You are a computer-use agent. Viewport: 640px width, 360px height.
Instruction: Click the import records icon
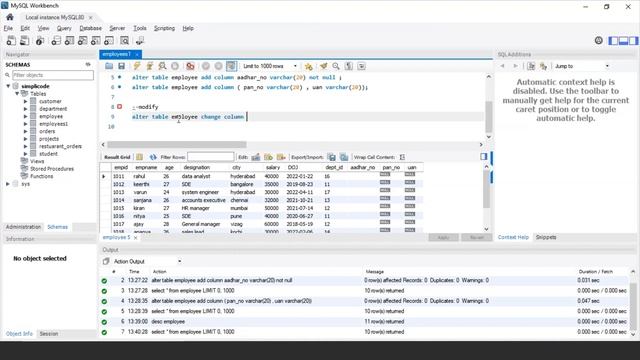pos(344,157)
